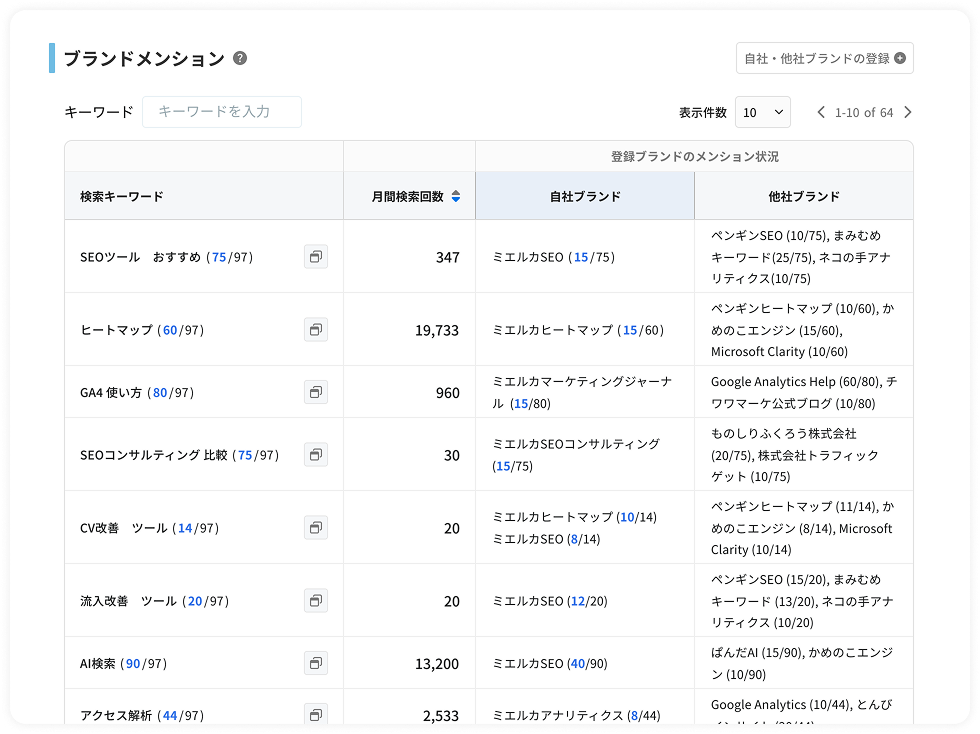Click the blue 75 count in SEOツール row
This screenshot has width=980, height=734.
point(219,257)
